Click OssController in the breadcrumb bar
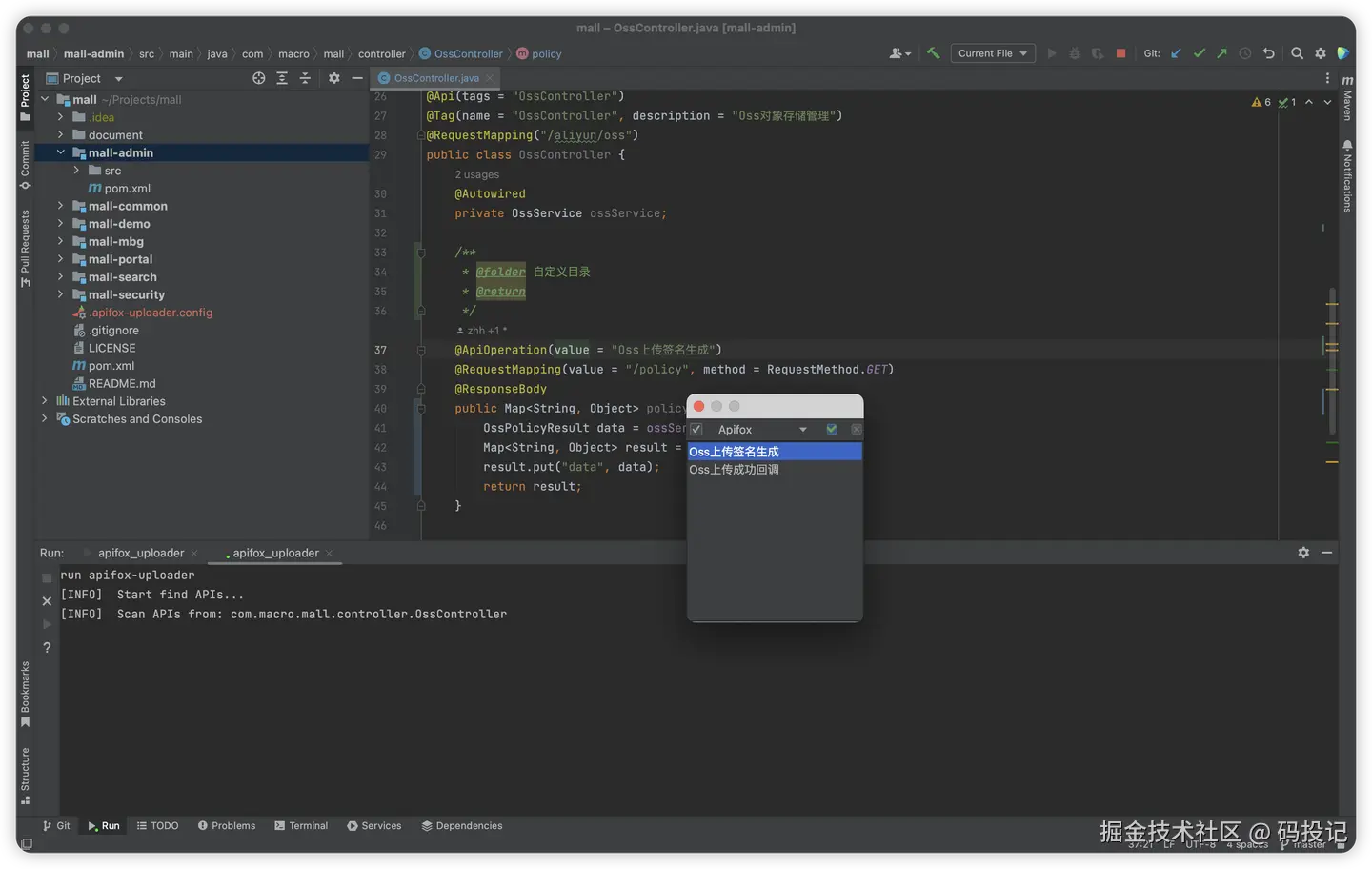The height and width of the screenshot is (869, 1372). [468, 54]
